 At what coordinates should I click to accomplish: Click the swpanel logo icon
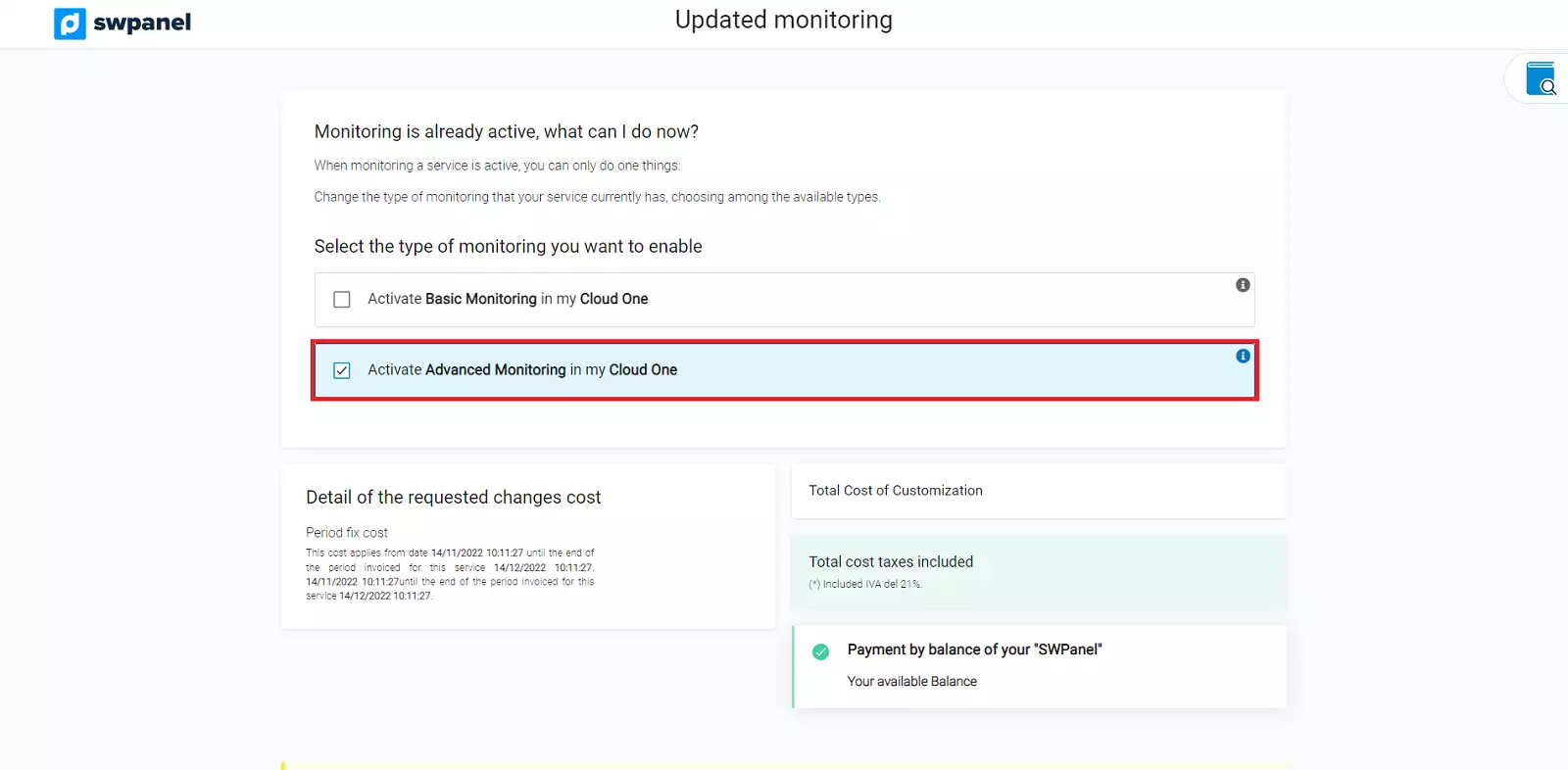(x=70, y=24)
